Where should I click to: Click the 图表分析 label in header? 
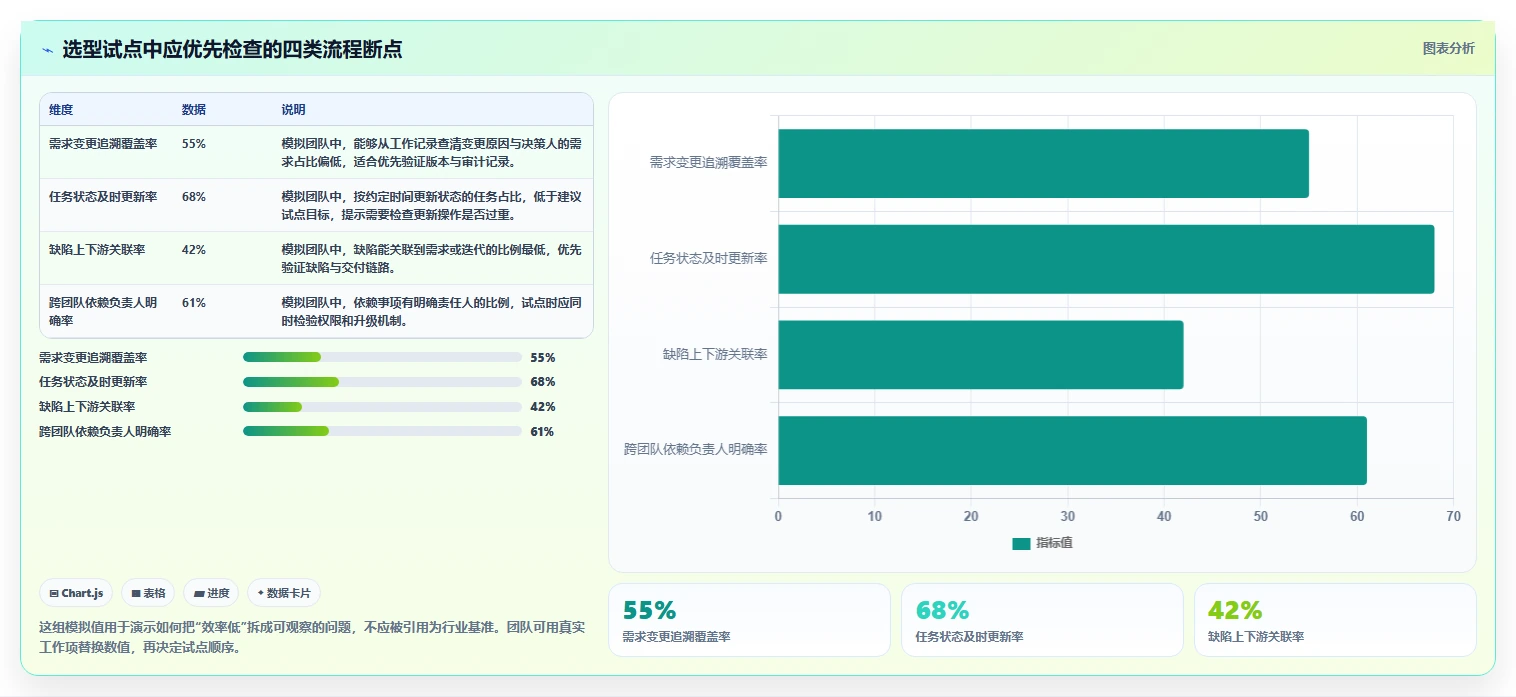coord(1448,48)
